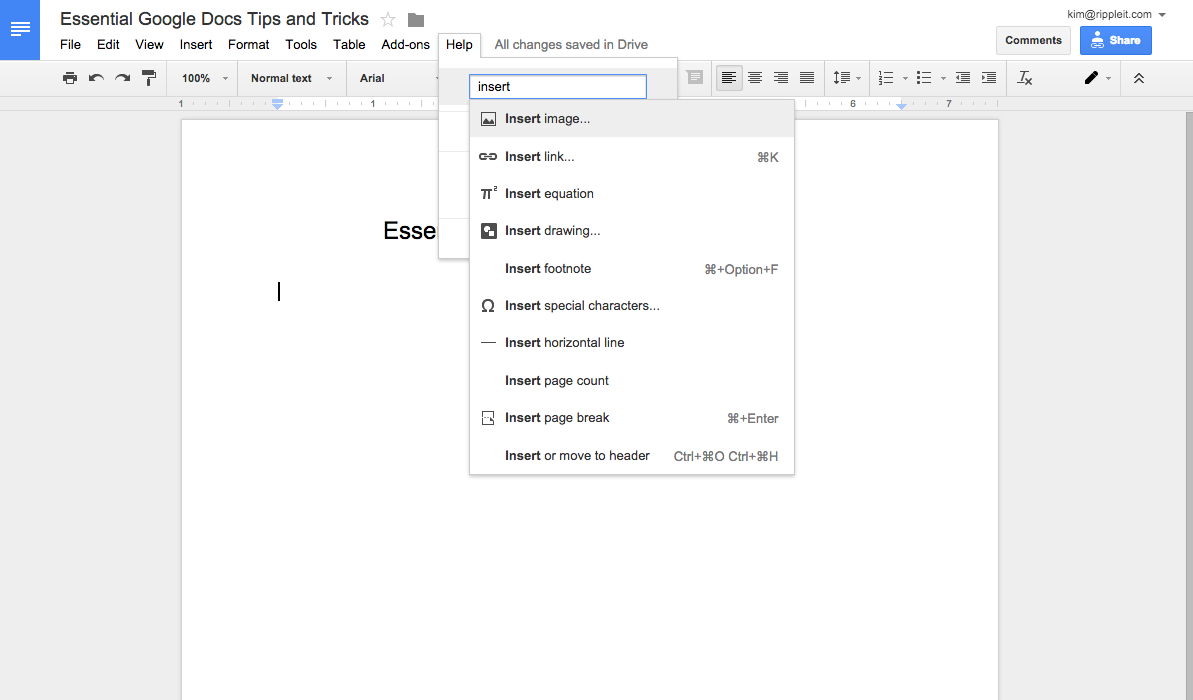
Task: Choose Insert special characters… result
Action: 631,306
